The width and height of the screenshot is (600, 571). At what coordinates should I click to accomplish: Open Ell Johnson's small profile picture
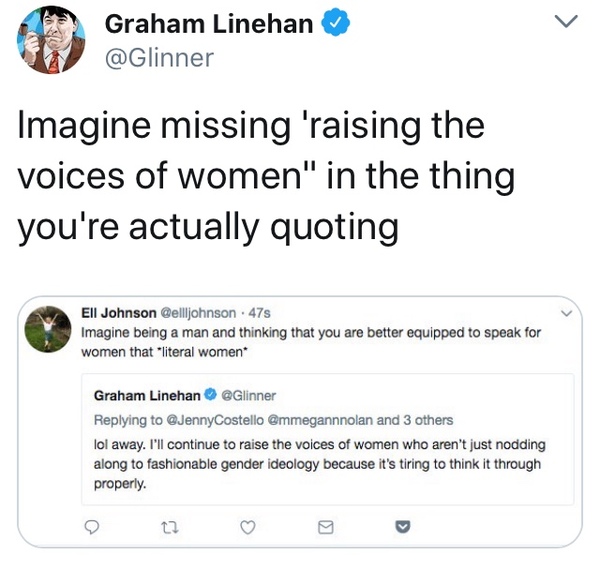pyautogui.click(x=51, y=331)
